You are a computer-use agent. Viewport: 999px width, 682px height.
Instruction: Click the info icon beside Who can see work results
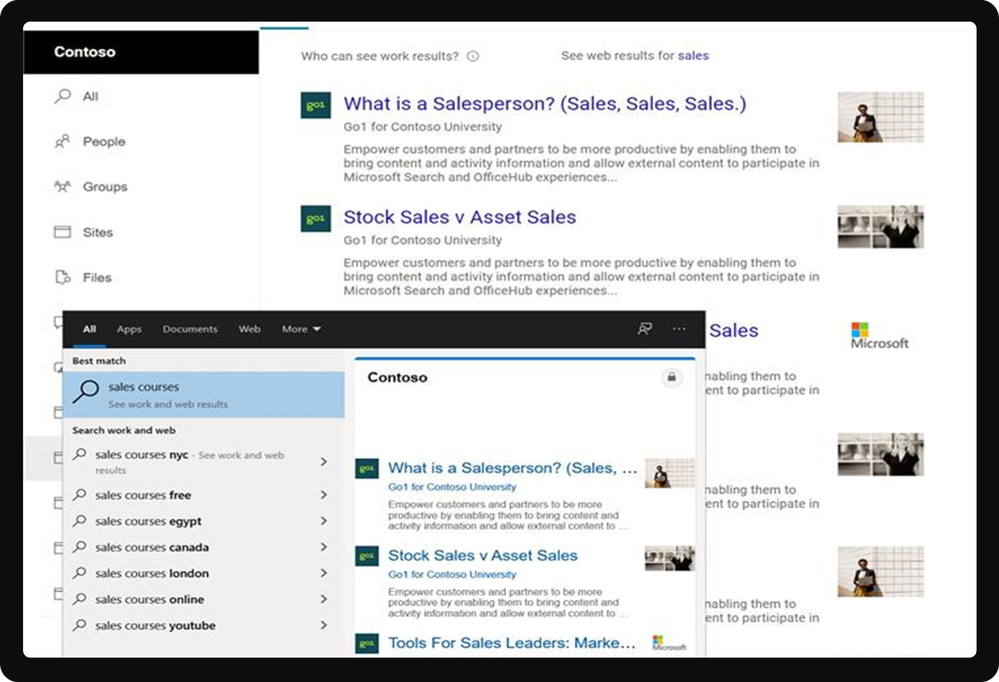[x=473, y=56]
